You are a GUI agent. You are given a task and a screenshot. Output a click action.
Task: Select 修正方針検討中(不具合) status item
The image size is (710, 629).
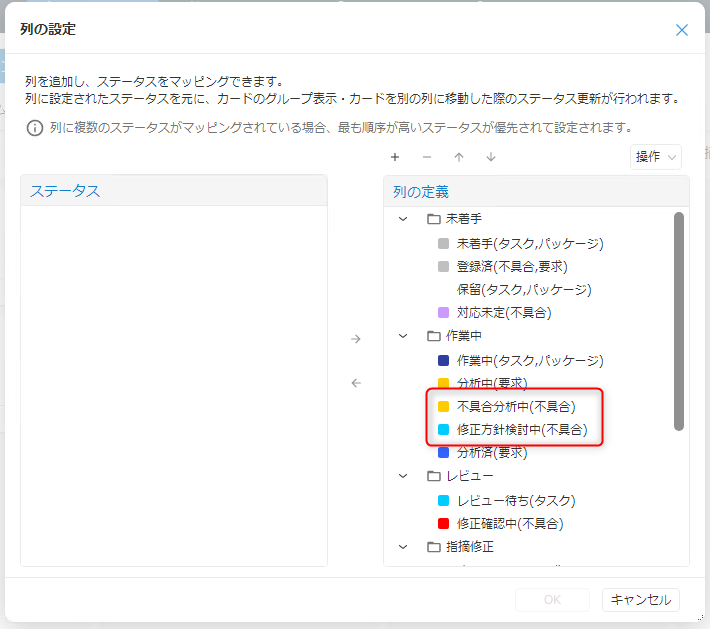[x=521, y=430]
